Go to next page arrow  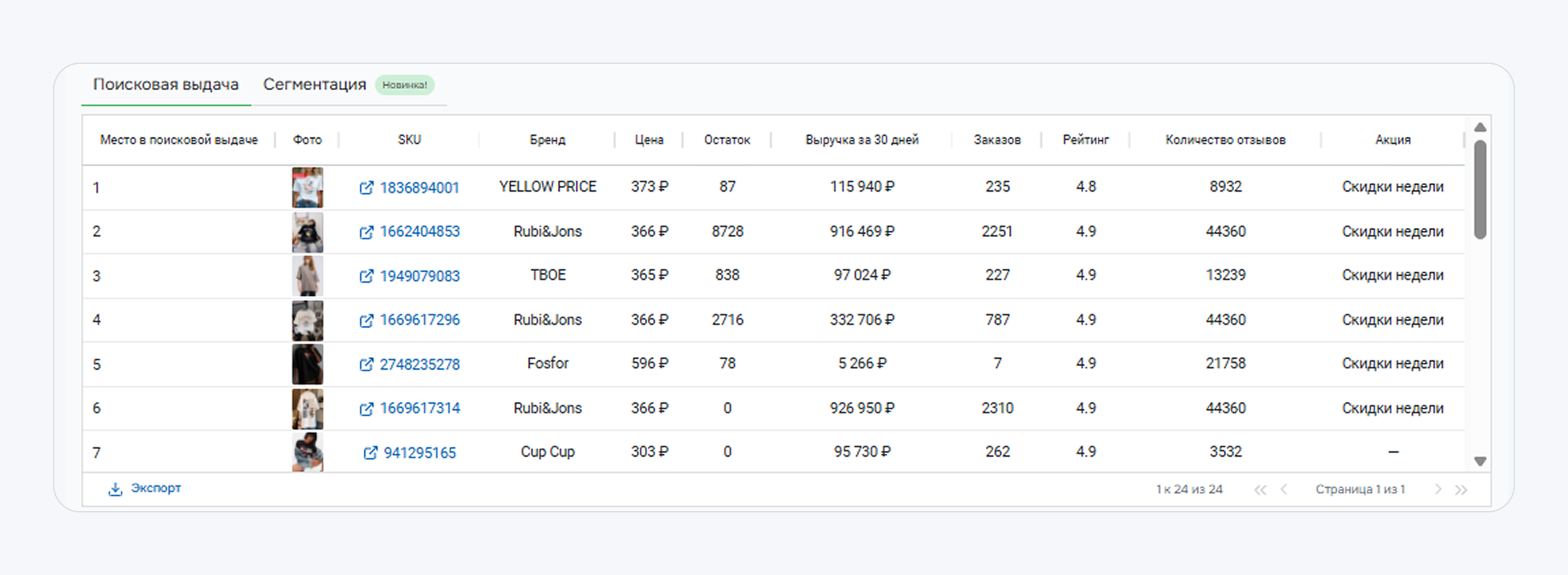pyautogui.click(x=1438, y=489)
